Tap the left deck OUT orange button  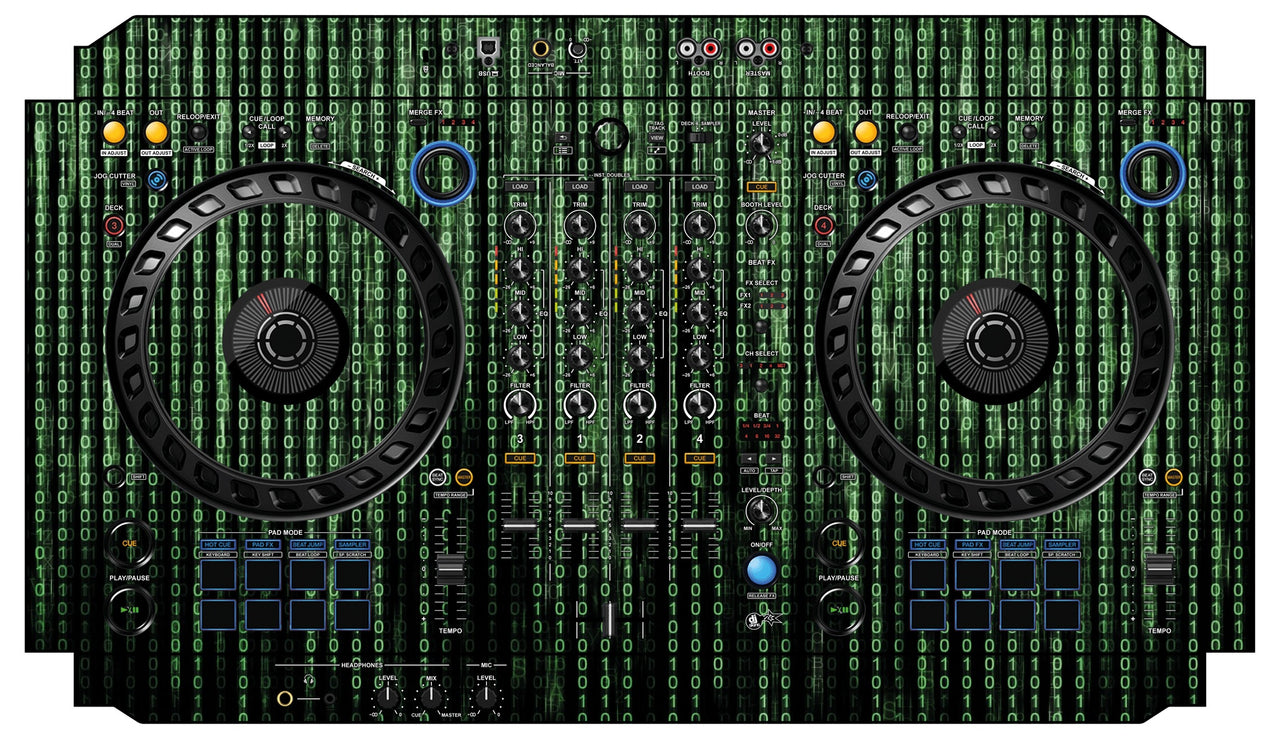(x=156, y=132)
